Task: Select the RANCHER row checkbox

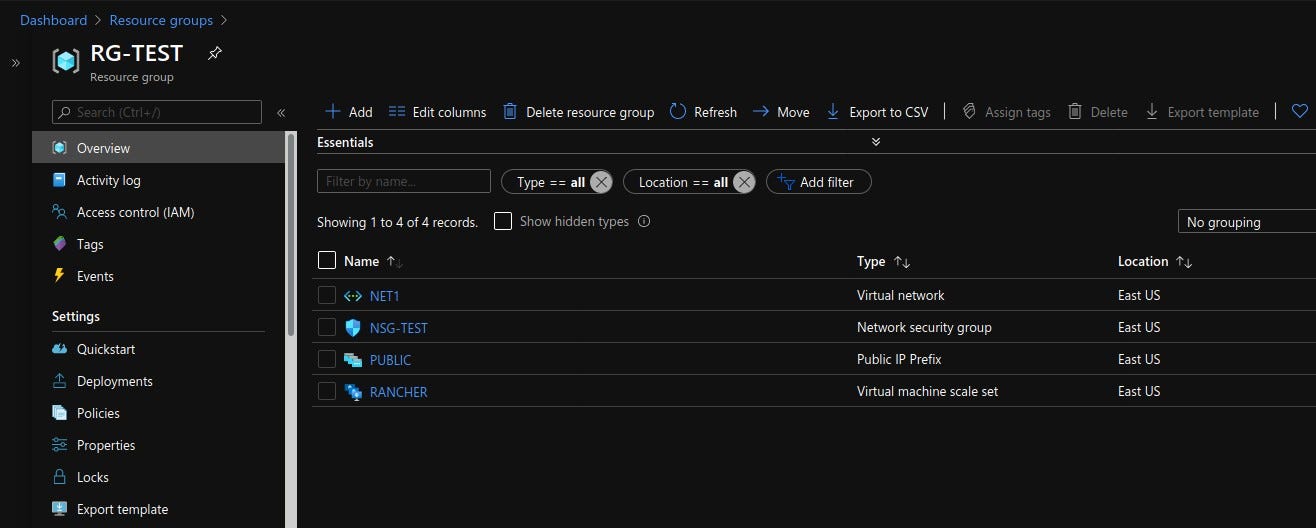Action: click(x=327, y=391)
